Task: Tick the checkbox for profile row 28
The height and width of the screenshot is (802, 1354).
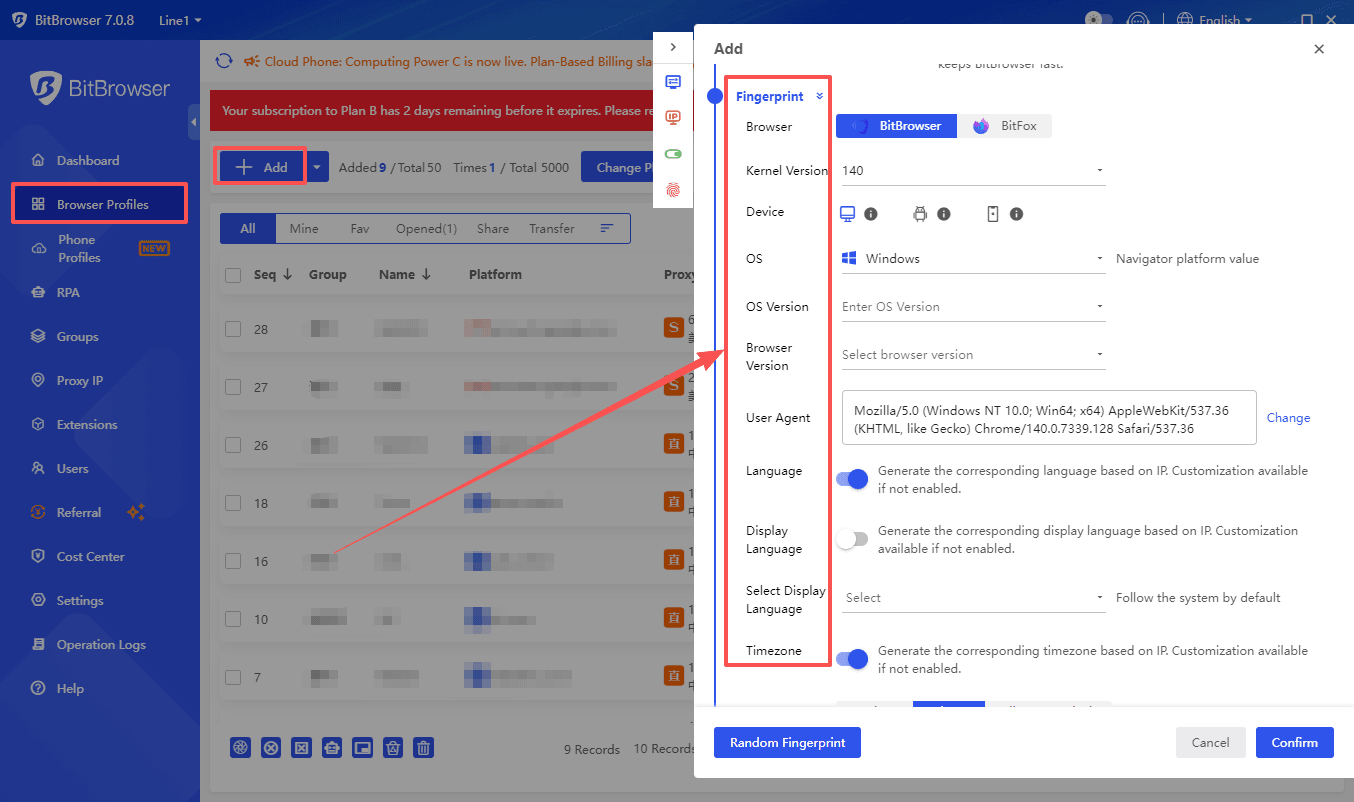Action: pyautogui.click(x=233, y=329)
